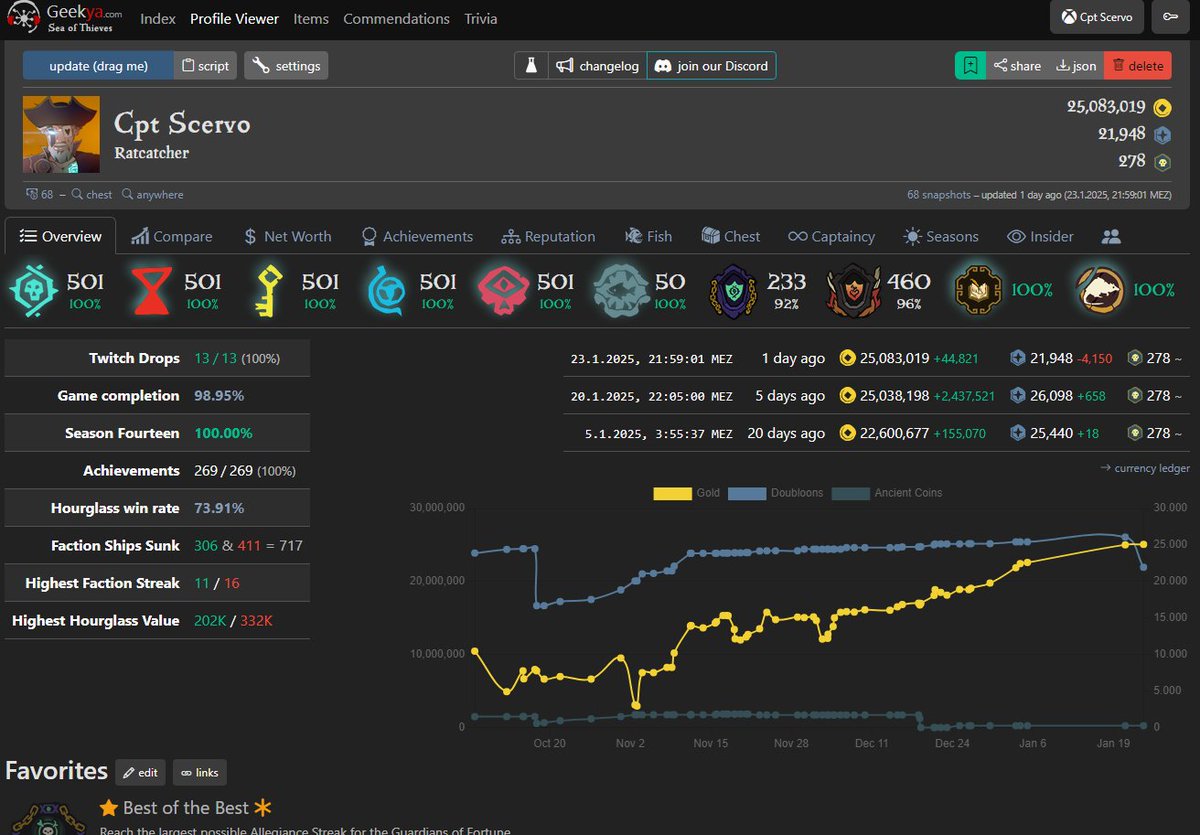1200x835 pixels.
Task: Go to the Items page
Action: pyautogui.click(x=311, y=19)
